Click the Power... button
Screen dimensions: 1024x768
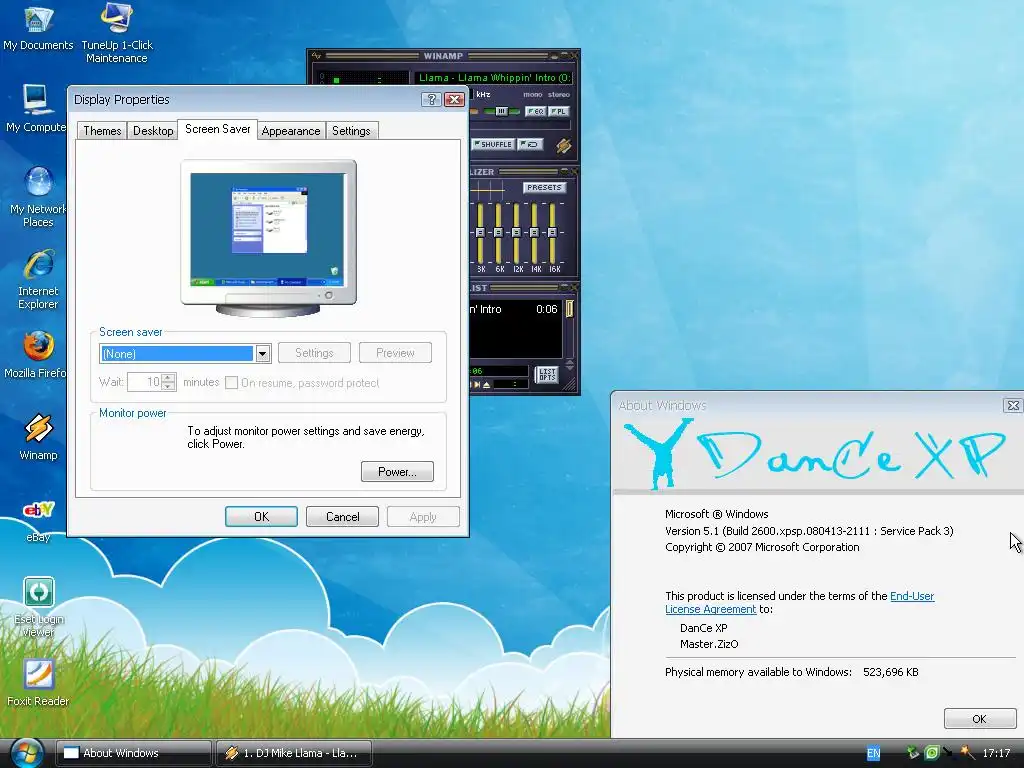coord(397,472)
